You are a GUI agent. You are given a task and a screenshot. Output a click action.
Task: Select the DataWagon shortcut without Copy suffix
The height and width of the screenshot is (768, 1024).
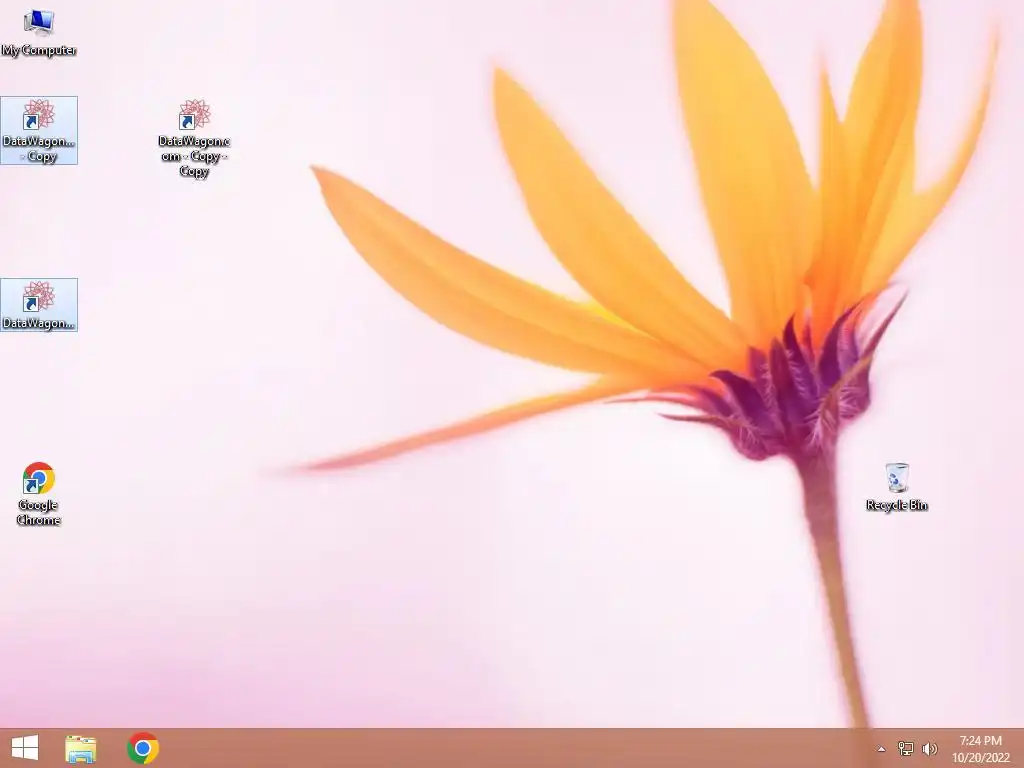point(39,305)
